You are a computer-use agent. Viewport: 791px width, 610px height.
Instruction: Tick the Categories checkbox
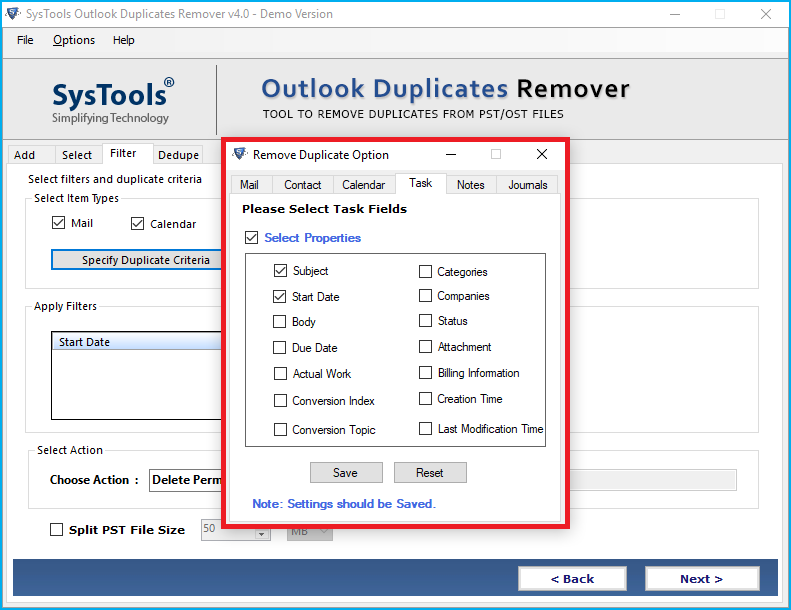[x=425, y=272]
